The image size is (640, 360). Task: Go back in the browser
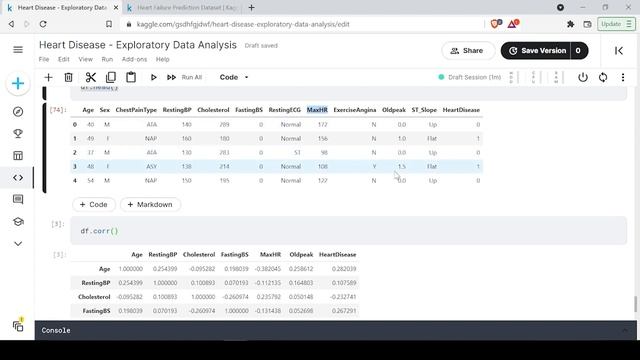(x=11, y=24)
